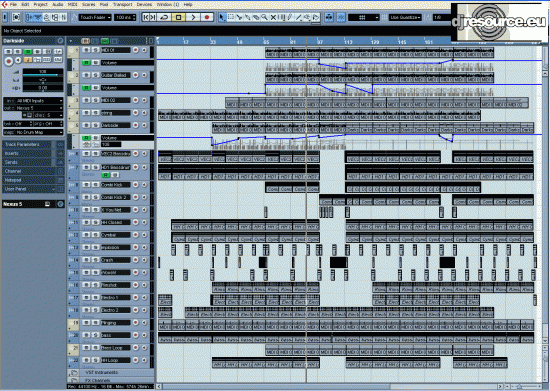The width and height of the screenshot is (550, 391).
Task: Click the horizontal scrollbar below arrangement
Action: pyautogui.click(x=329, y=386)
